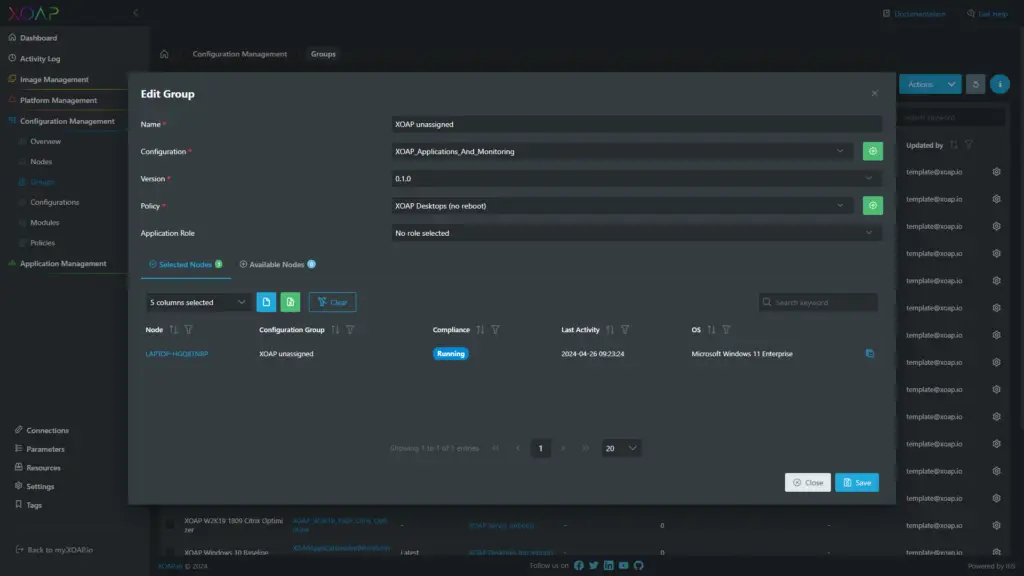Sort by Compliance column

coord(480,330)
